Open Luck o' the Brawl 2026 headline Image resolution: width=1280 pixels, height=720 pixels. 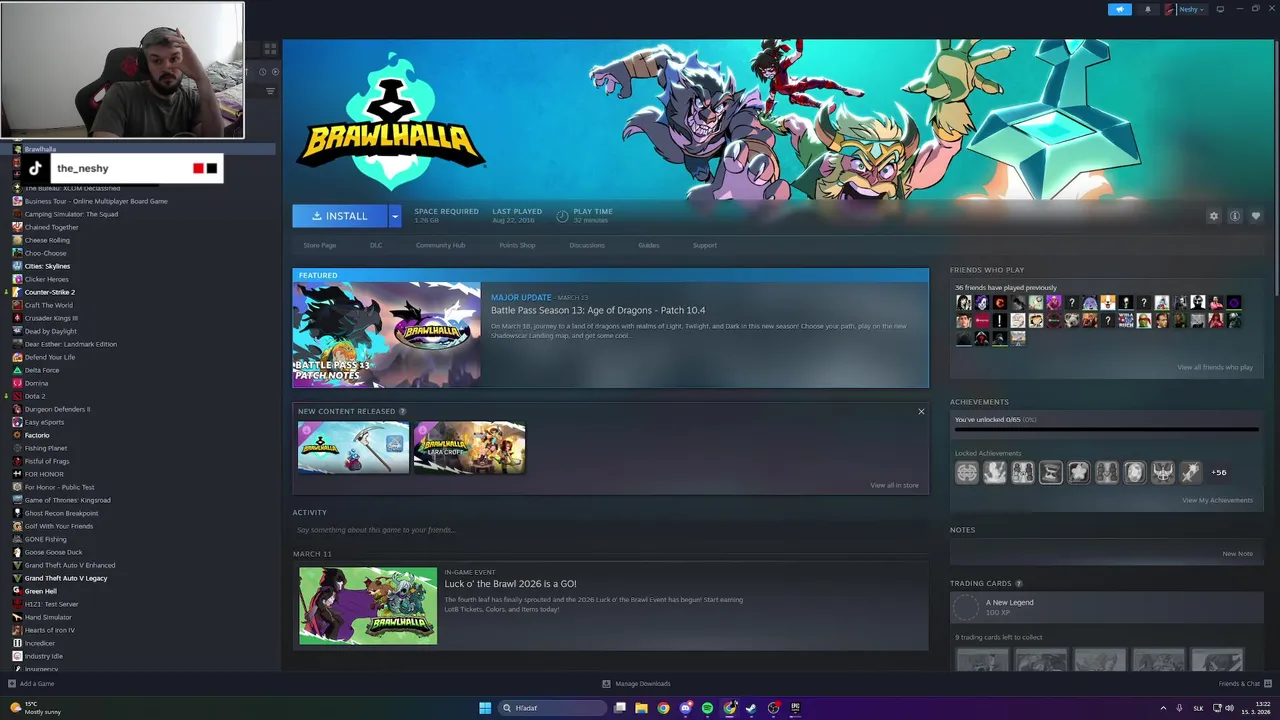pyautogui.click(x=510, y=584)
